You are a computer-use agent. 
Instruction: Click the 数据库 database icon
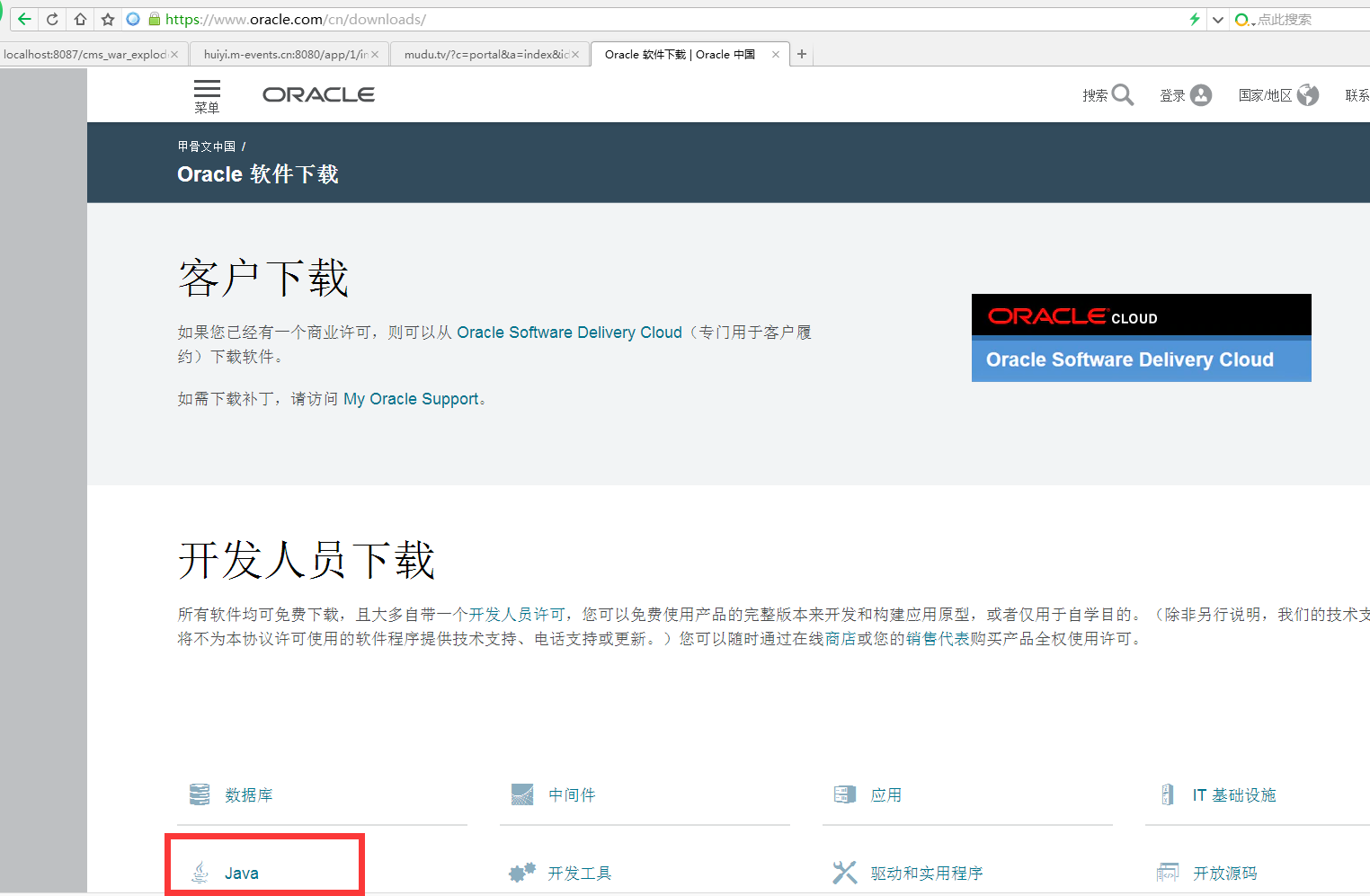point(200,794)
